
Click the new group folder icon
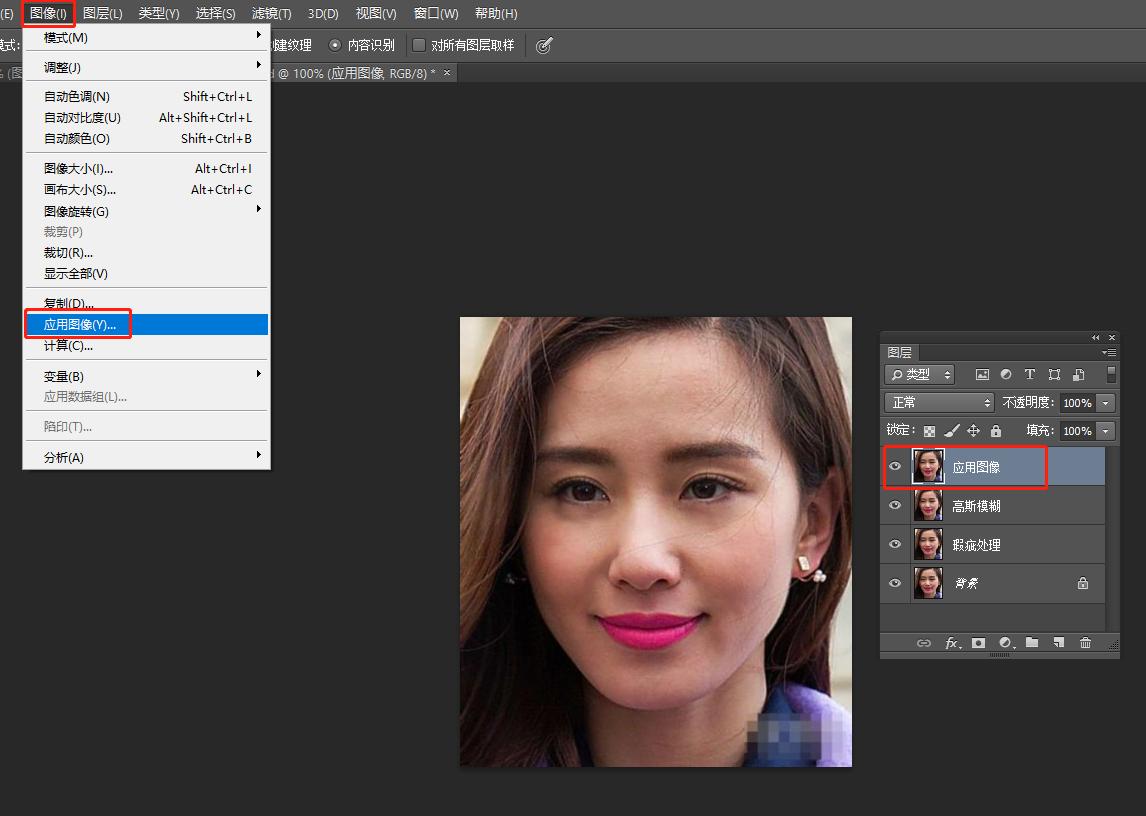click(x=1032, y=643)
